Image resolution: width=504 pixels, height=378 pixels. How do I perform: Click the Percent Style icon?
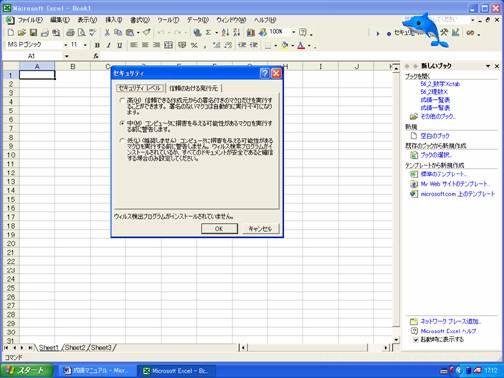coord(194,45)
